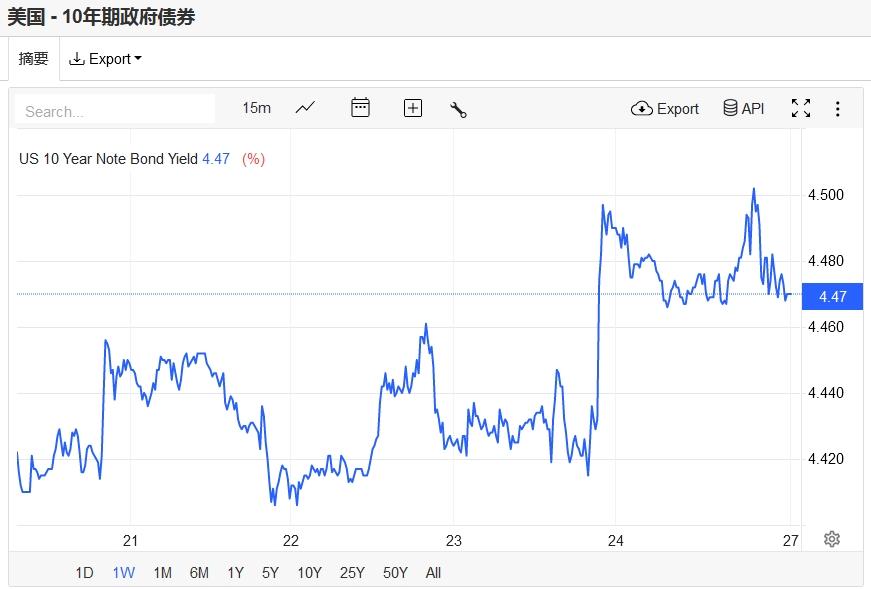Select the 1D time range
Viewport: 871px width, 589px height.
(85, 573)
